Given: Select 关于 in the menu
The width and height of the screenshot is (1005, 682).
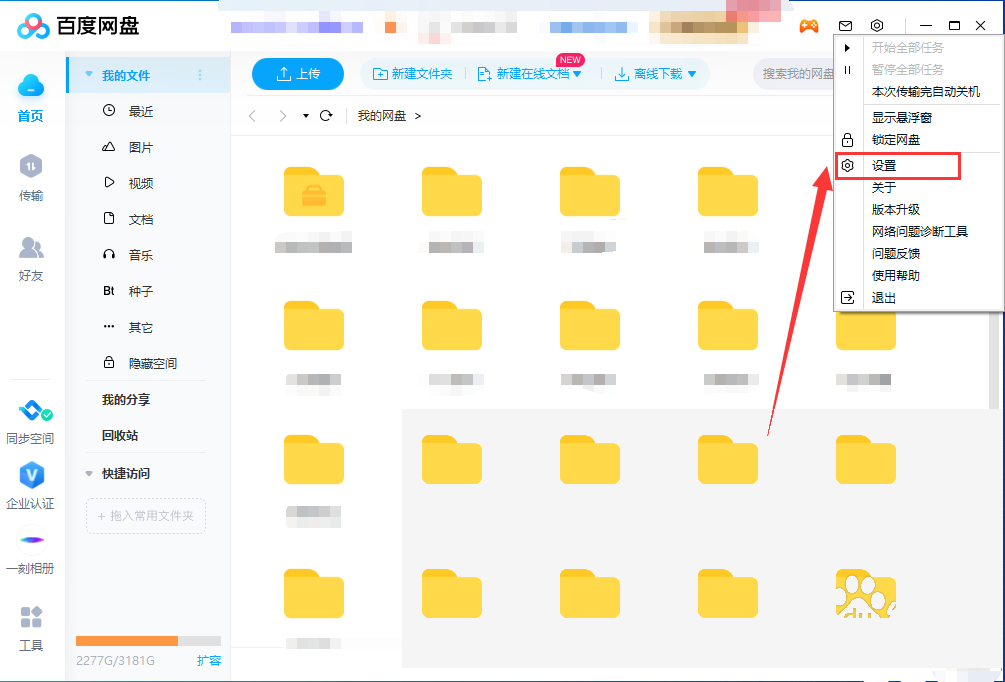Looking at the screenshot, I should click(883, 188).
